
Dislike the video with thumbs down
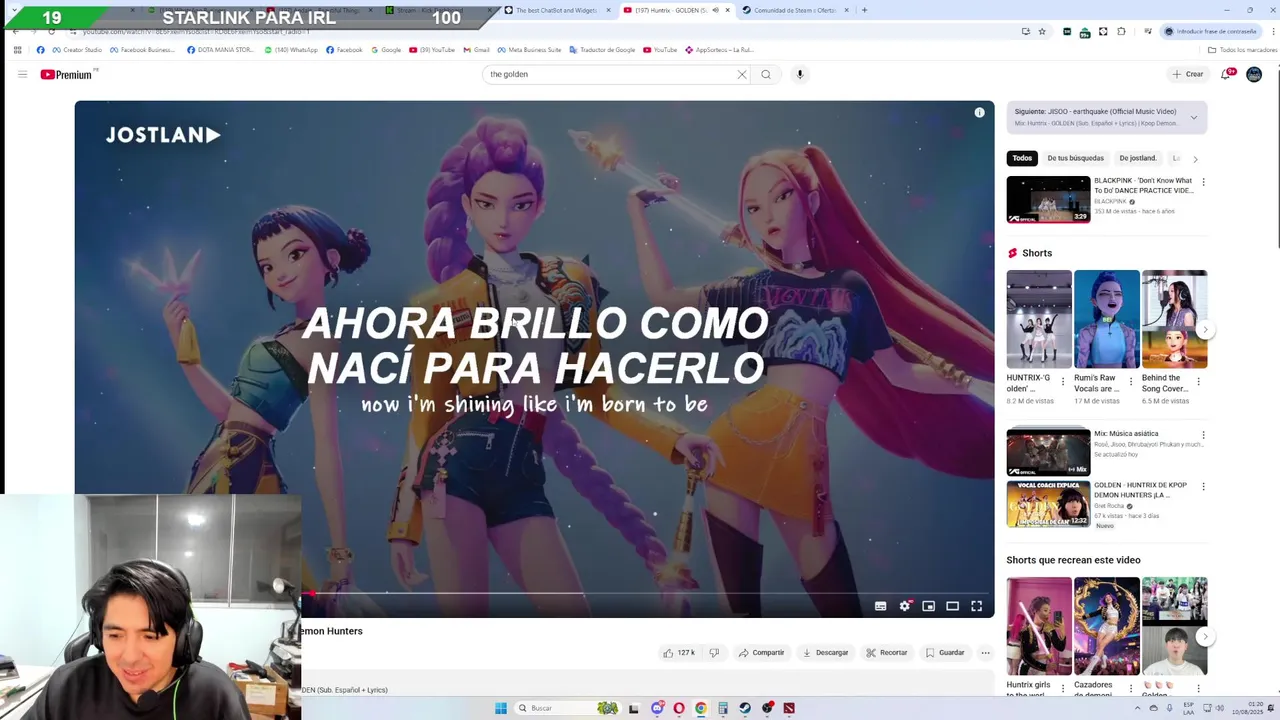pyautogui.click(x=714, y=653)
